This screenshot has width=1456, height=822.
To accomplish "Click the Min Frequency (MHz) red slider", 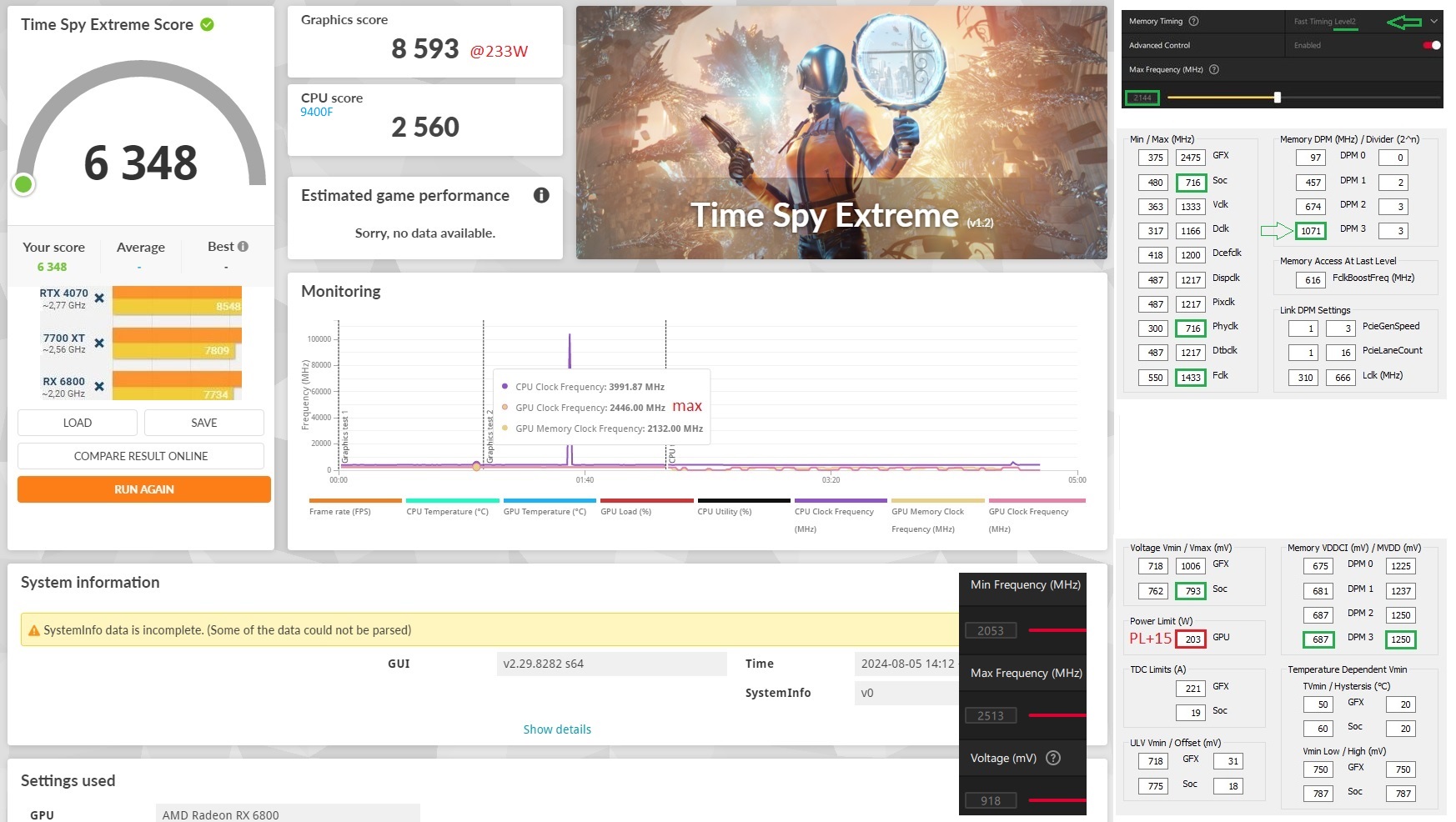I will [1057, 630].
